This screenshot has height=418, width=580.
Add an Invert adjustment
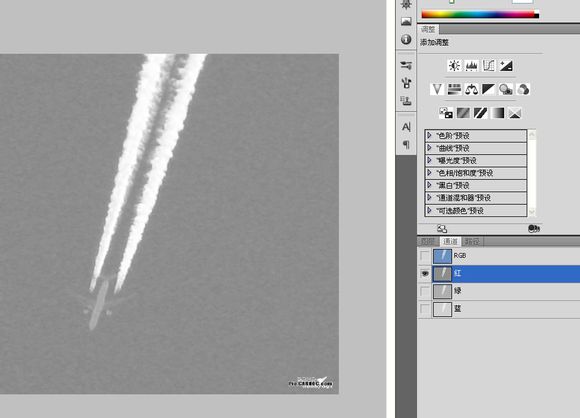click(446, 113)
